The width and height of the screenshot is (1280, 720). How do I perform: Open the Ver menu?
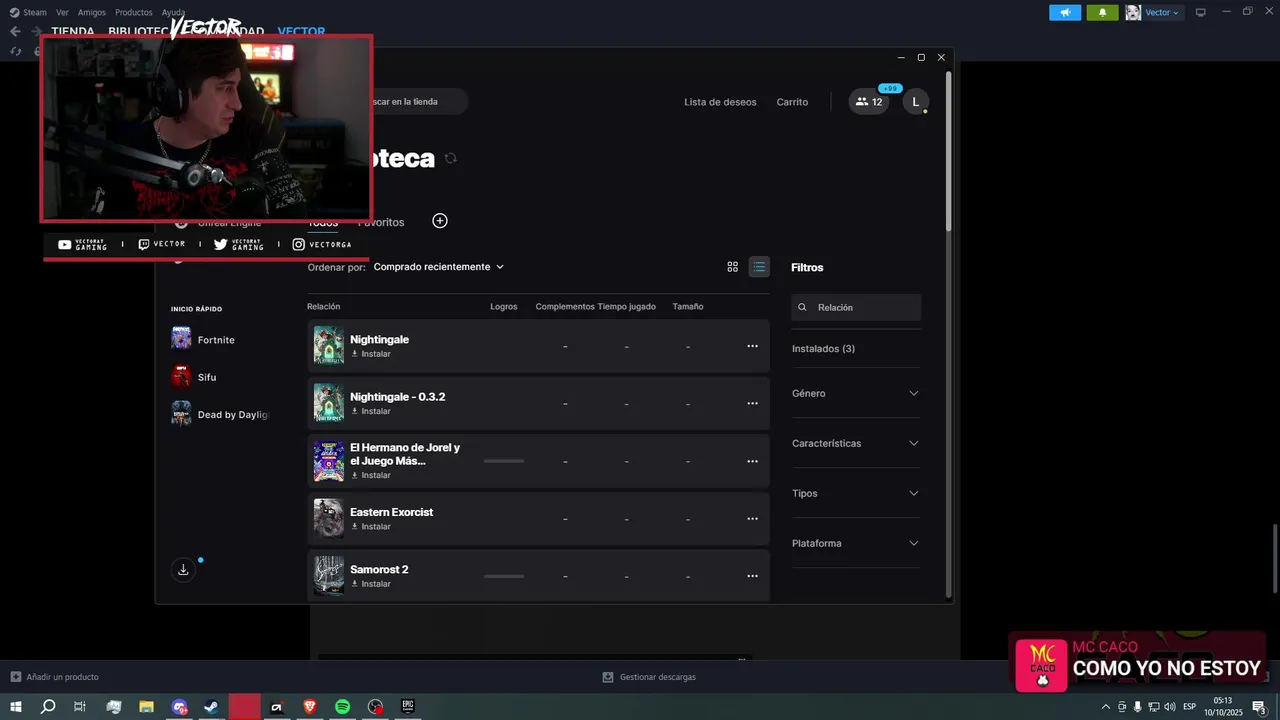click(62, 12)
